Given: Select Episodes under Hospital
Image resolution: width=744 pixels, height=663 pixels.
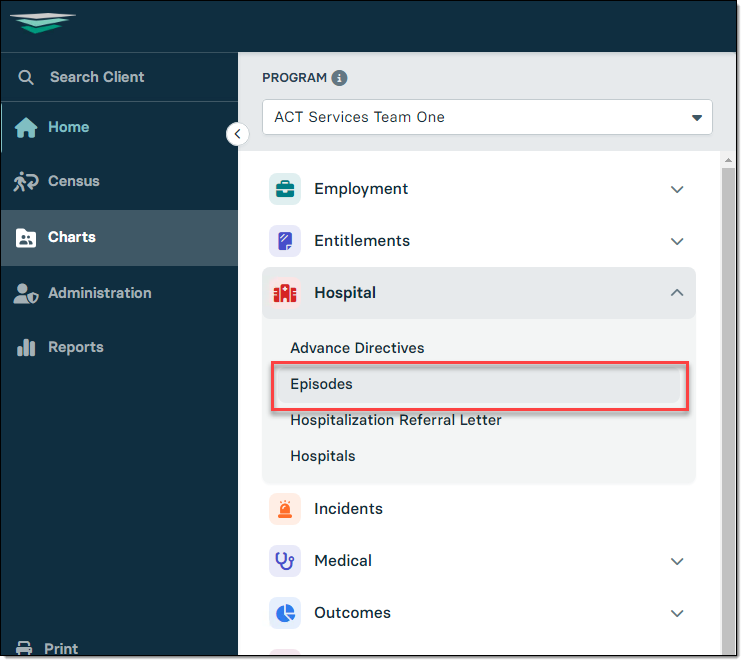Looking at the screenshot, I should [x=479, y=384].
